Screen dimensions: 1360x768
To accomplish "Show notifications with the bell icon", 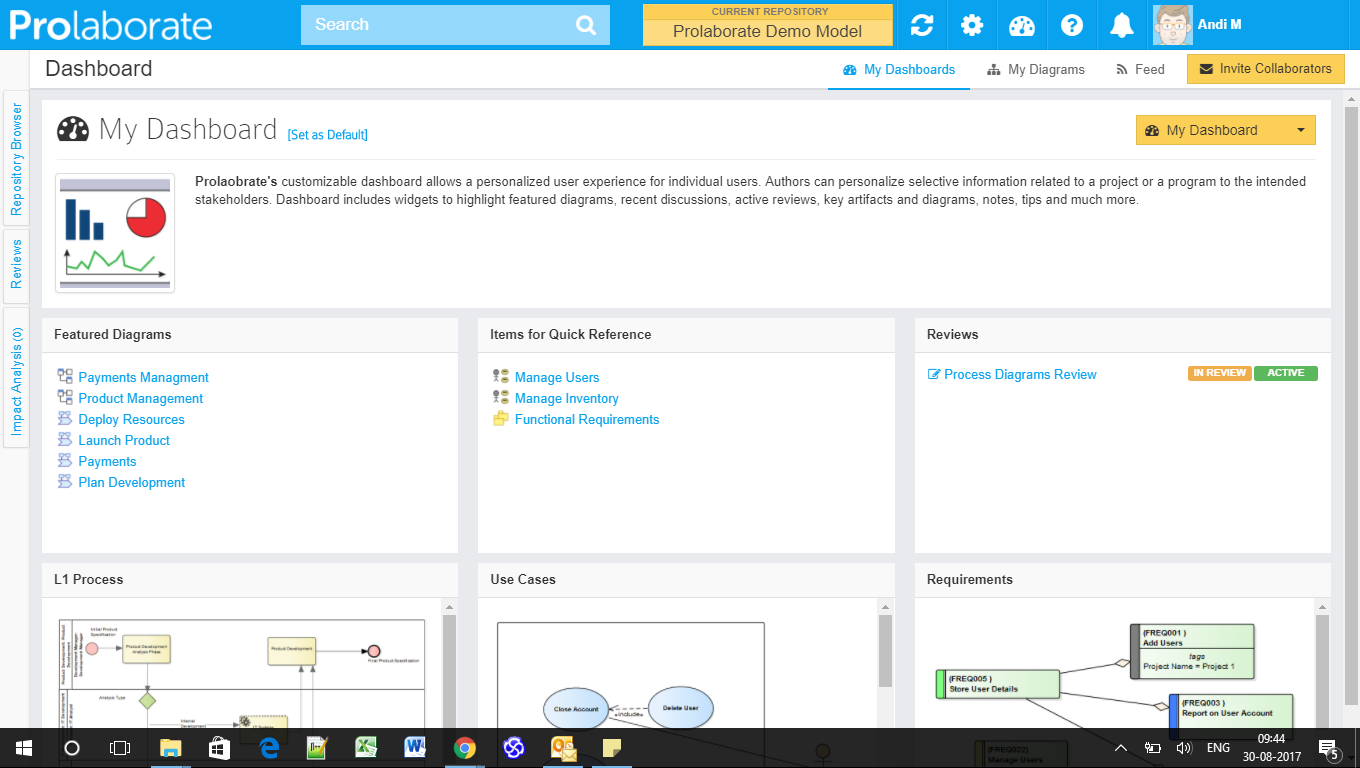I will click(1122, 25).
